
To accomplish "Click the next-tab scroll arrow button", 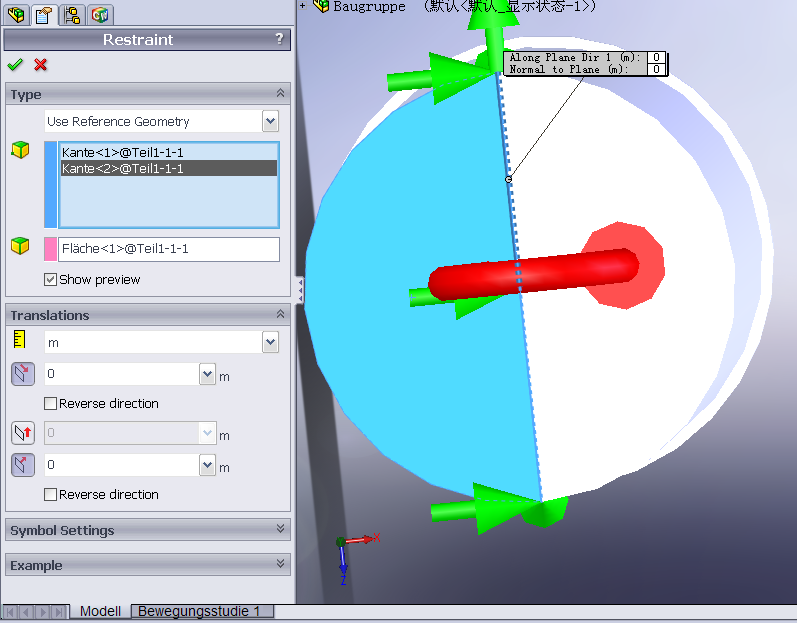I will click(x=43, y=612).
